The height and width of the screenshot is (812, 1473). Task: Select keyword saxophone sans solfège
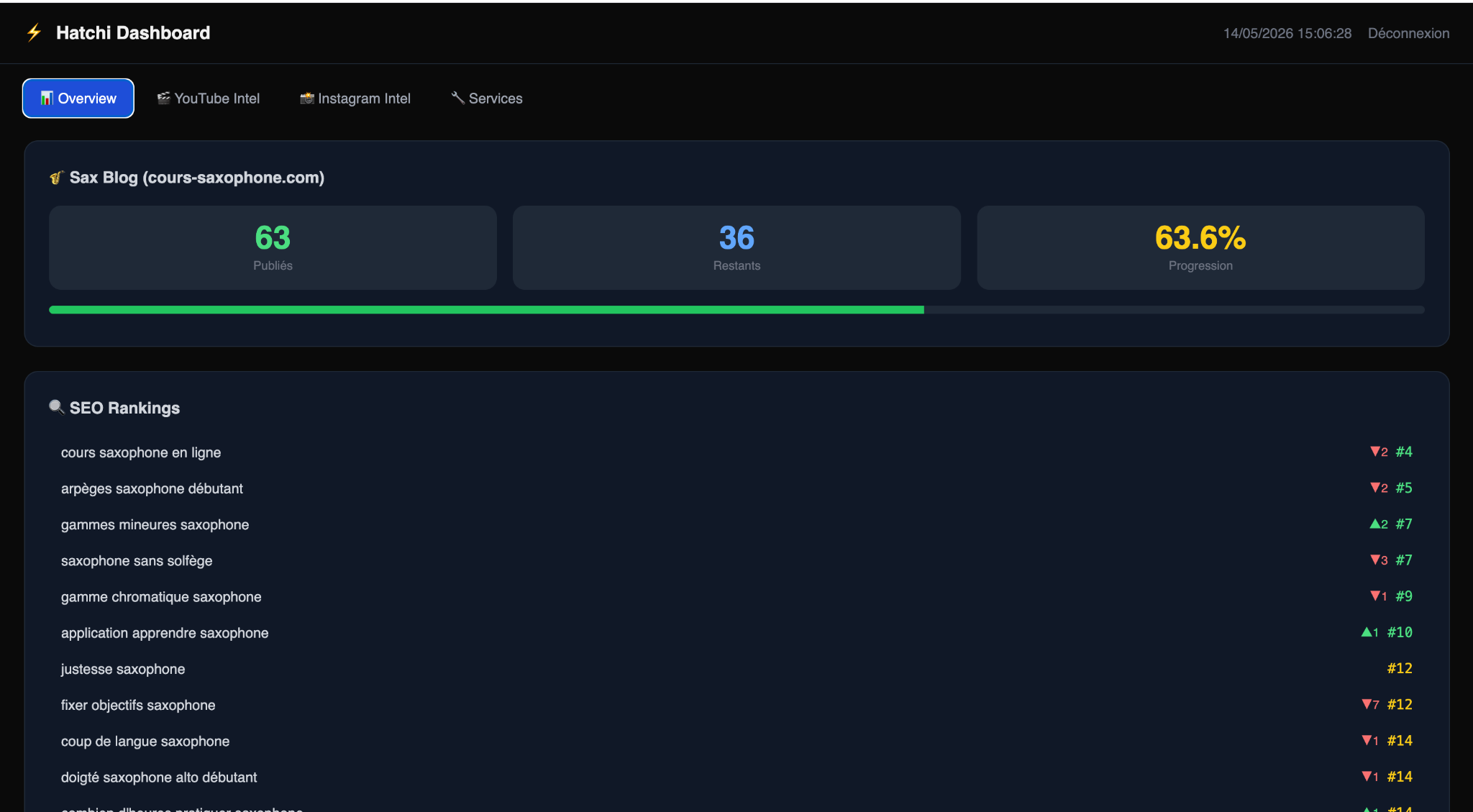pyautogui.click(x=137, y=560)
